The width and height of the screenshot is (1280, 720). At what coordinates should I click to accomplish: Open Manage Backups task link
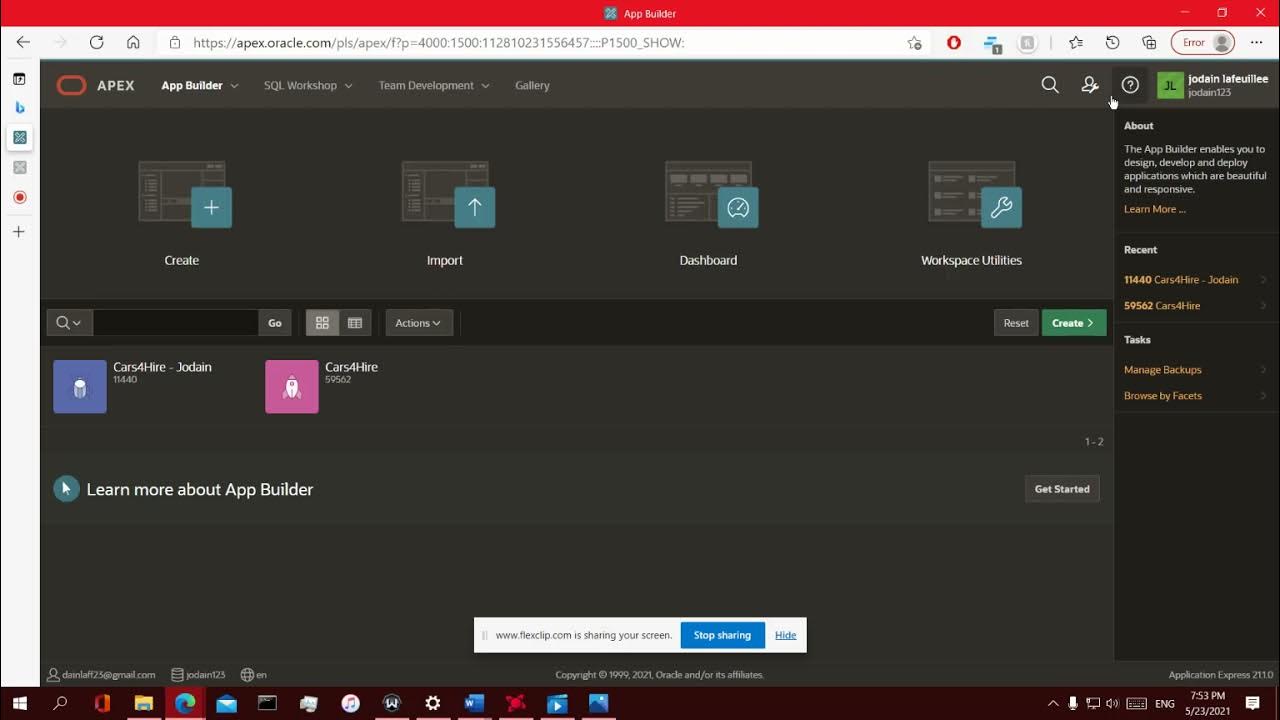1163,370
